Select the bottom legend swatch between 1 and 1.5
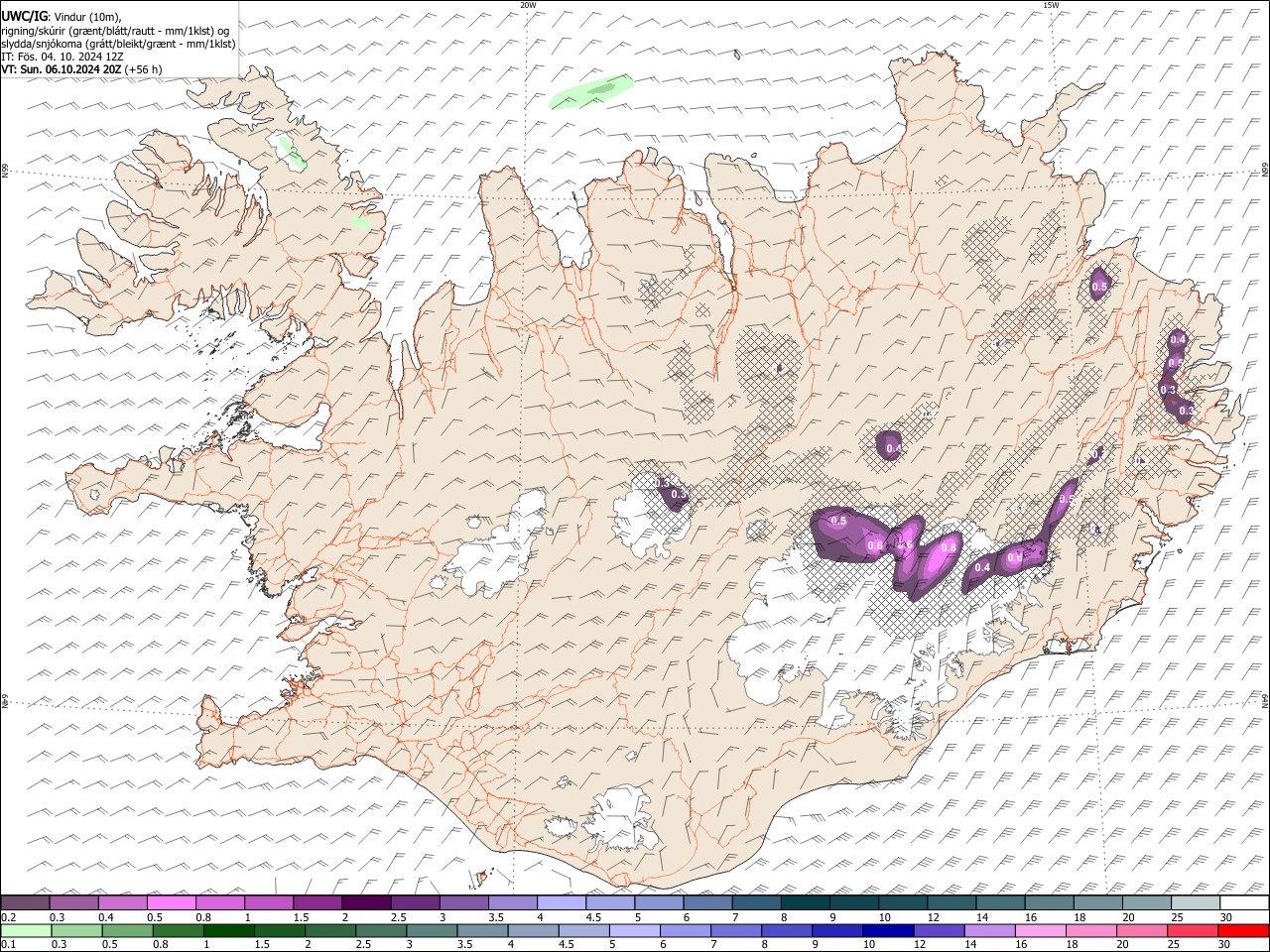Image resolution: width=1270 pixels, height=952 pixels. tap(229, 930)
